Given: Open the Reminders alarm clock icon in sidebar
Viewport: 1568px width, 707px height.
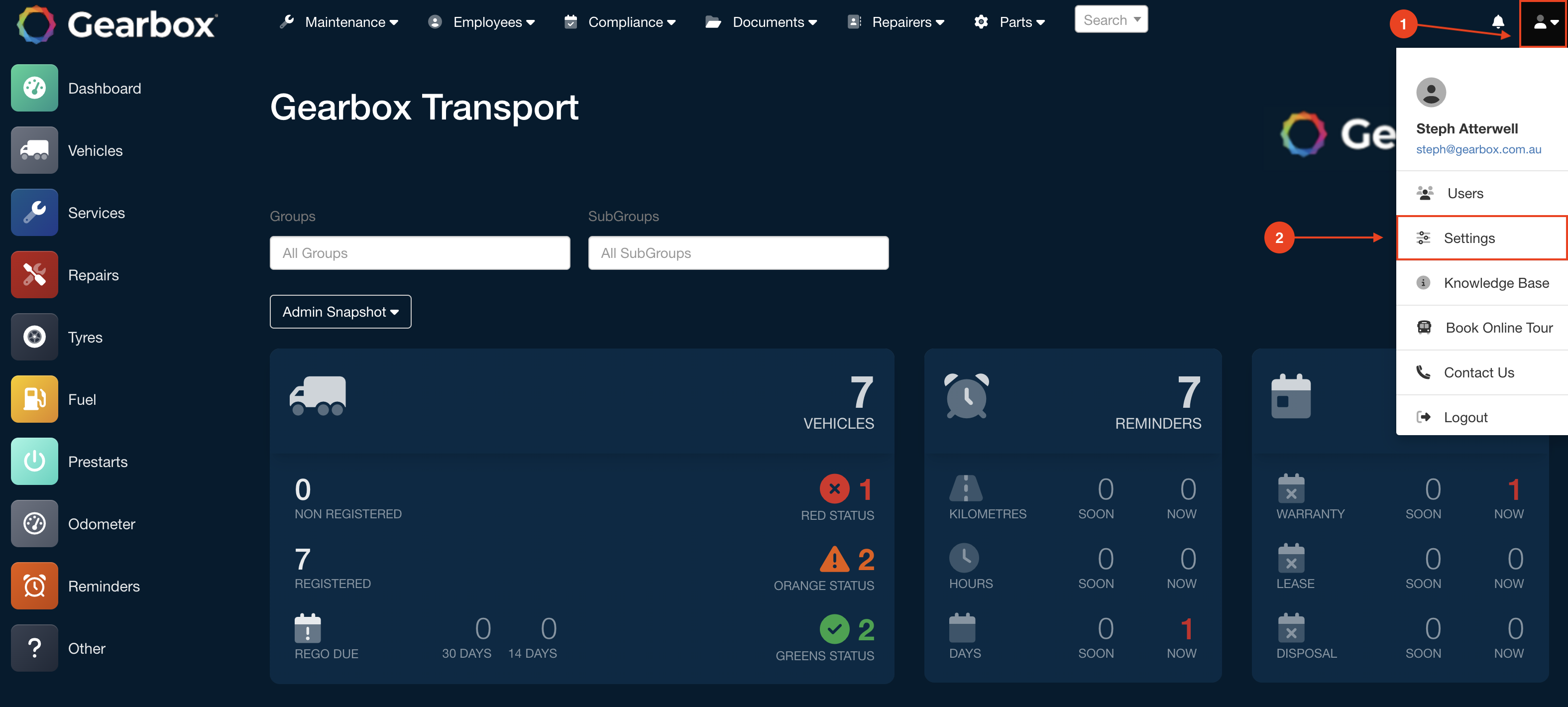Looking at the screenshot, I should click(35, 585).
